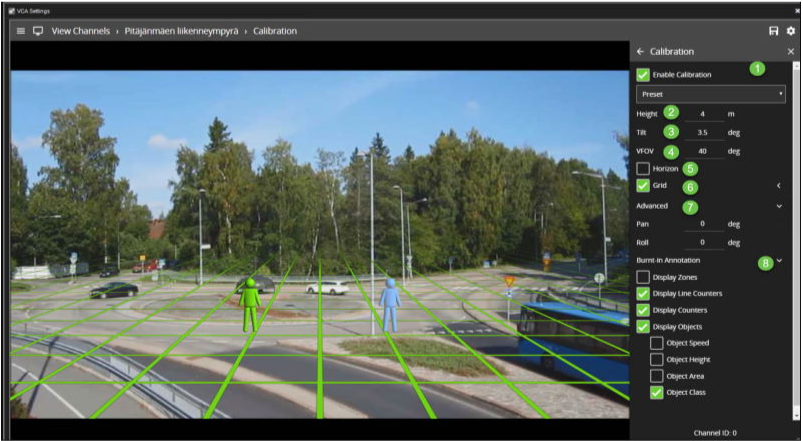Select the green mimic person on grid

tap(250, 304)
